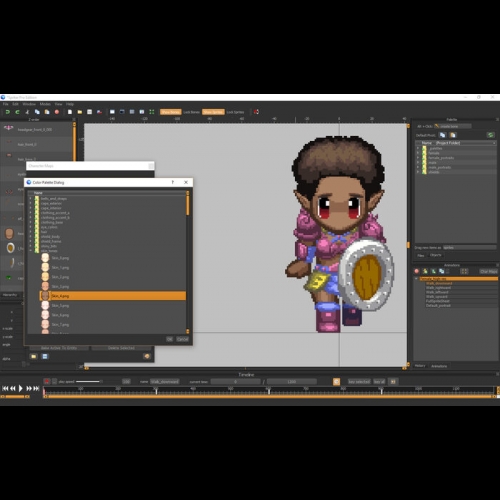Viewport: 500px width, 500px height.
Task: Toggle Lock Sprites option
Action: [x=235, y=112]
